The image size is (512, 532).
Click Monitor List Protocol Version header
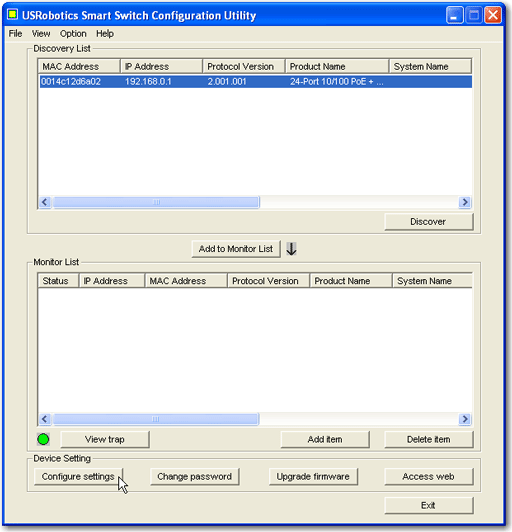(x=269, y=281)
